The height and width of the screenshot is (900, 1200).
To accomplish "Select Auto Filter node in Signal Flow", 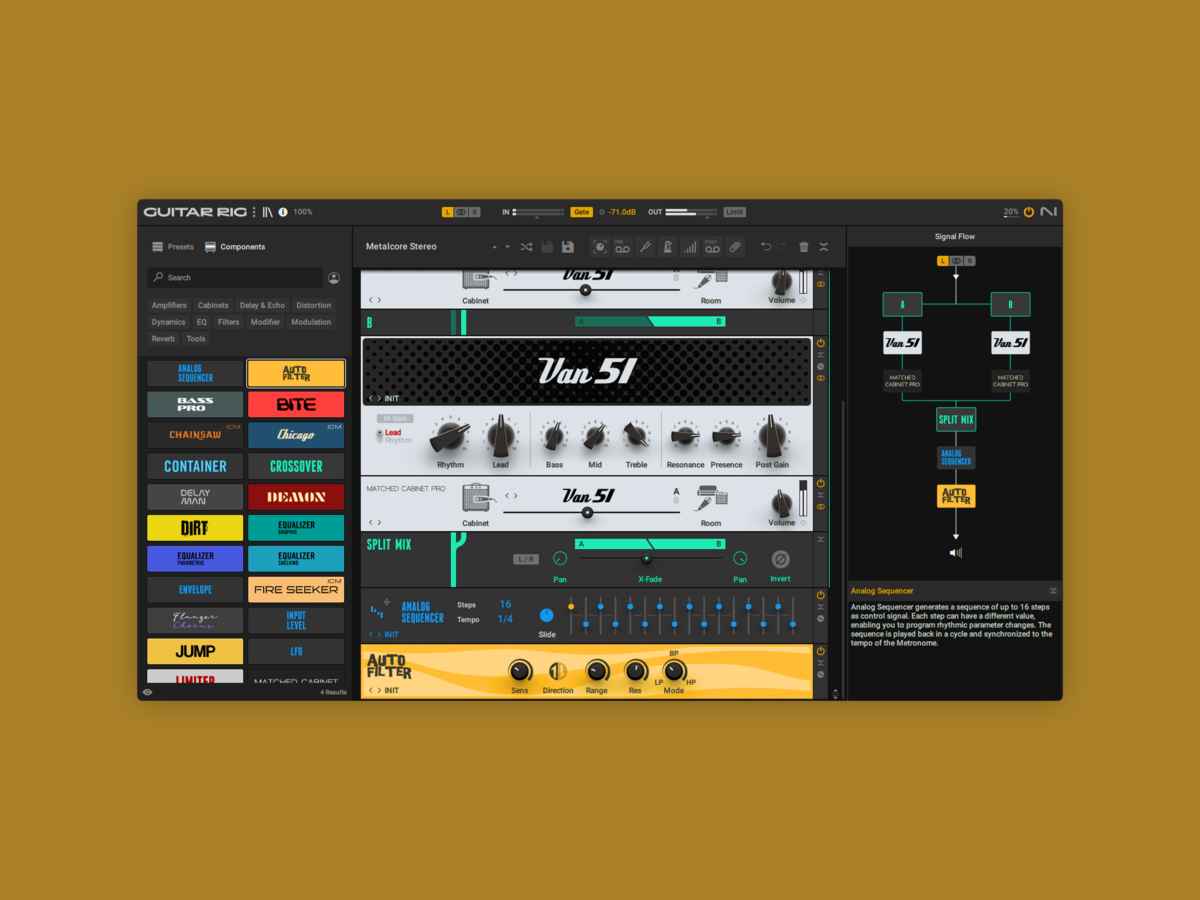I will (956, 496).
